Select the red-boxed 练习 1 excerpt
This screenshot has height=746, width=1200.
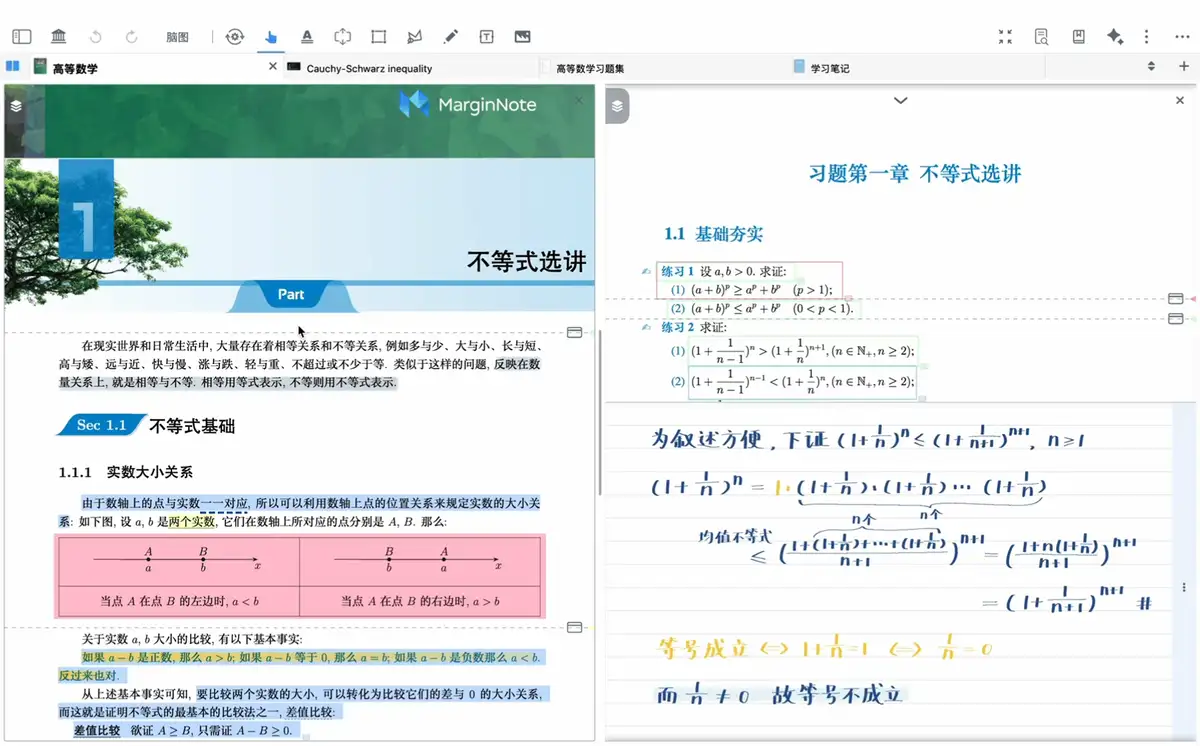tap(749, 280)
